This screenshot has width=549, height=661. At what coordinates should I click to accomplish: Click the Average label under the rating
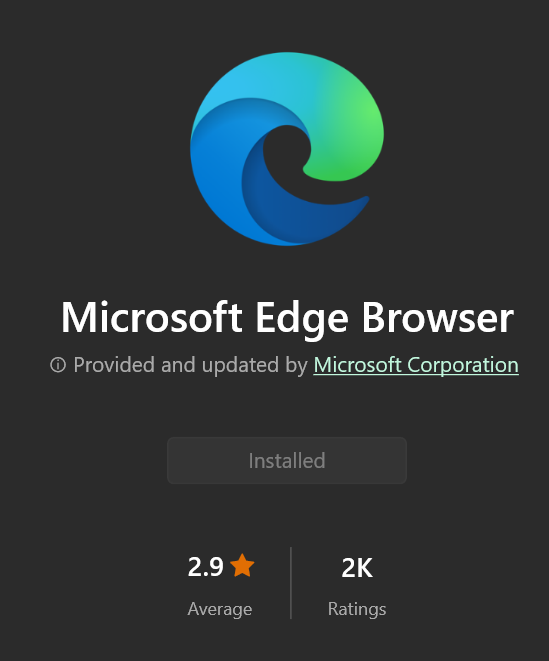click(220, 609)
